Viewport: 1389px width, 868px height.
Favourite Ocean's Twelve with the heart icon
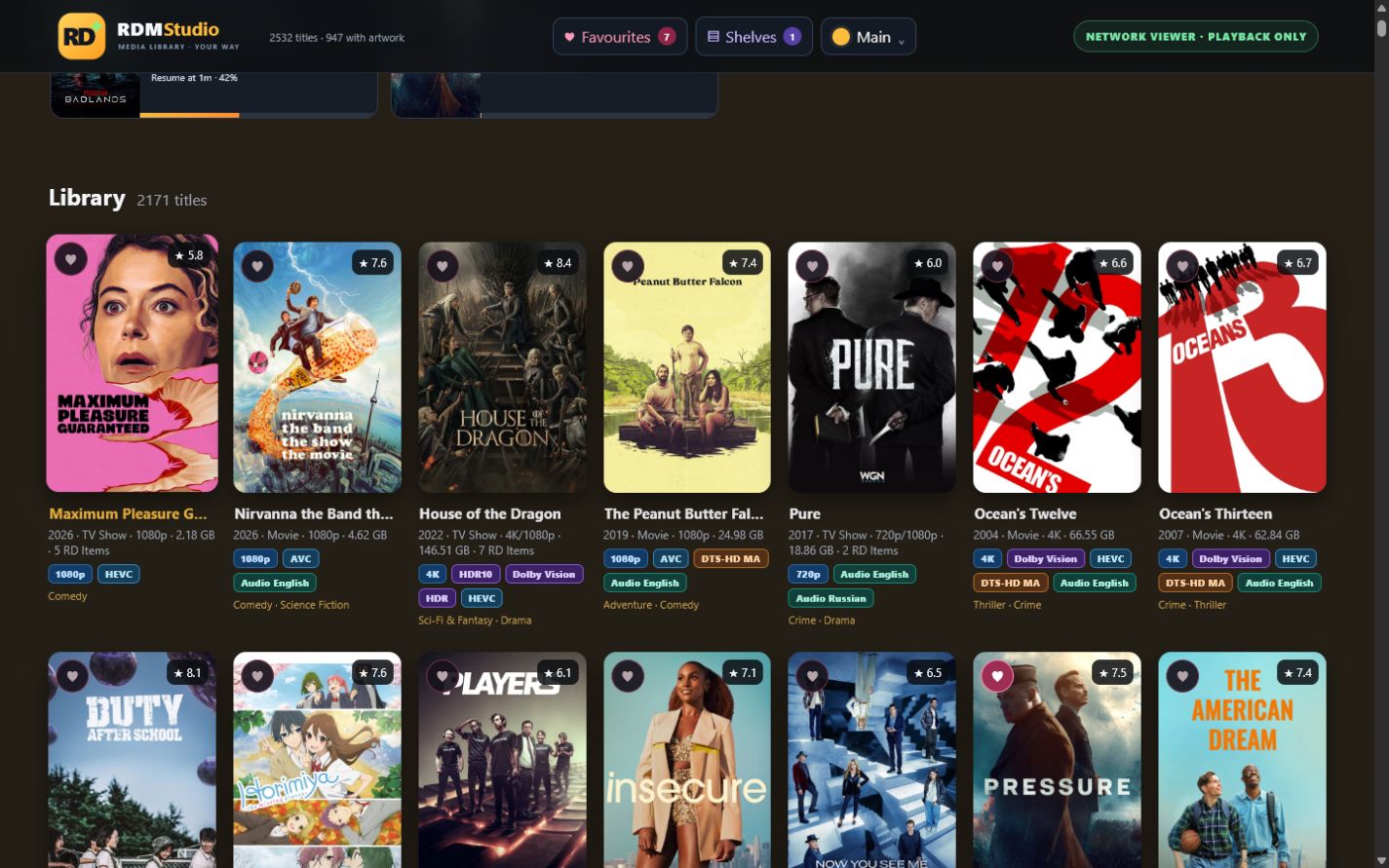pyautogui.click(x=997, y=266)
